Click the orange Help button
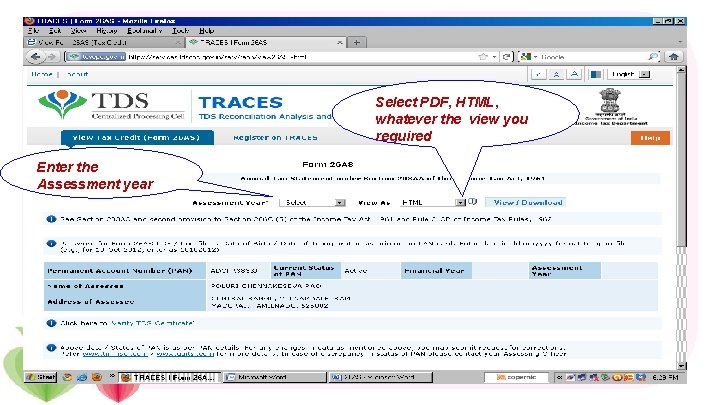This screenshot has height=405, width=720. click(650, 137)
